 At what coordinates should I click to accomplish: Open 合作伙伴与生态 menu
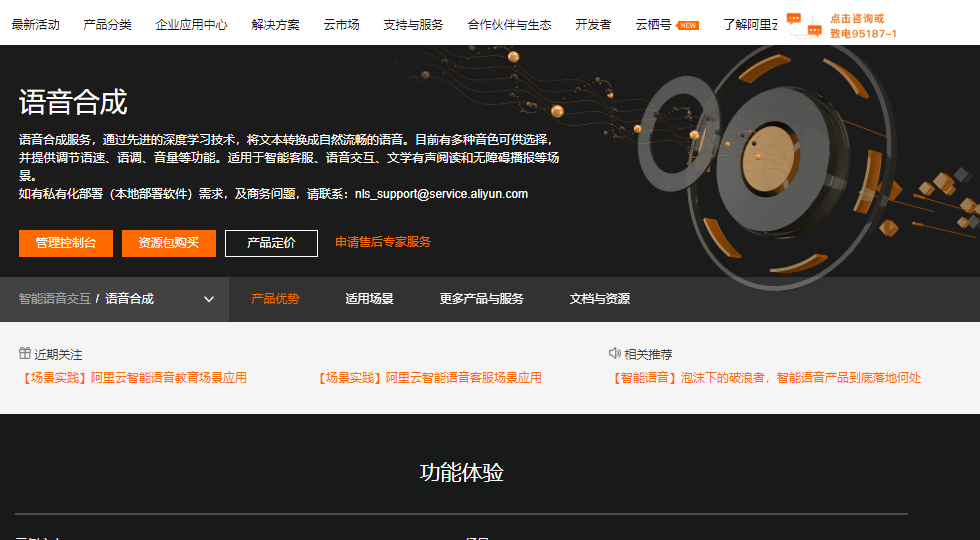509,25
